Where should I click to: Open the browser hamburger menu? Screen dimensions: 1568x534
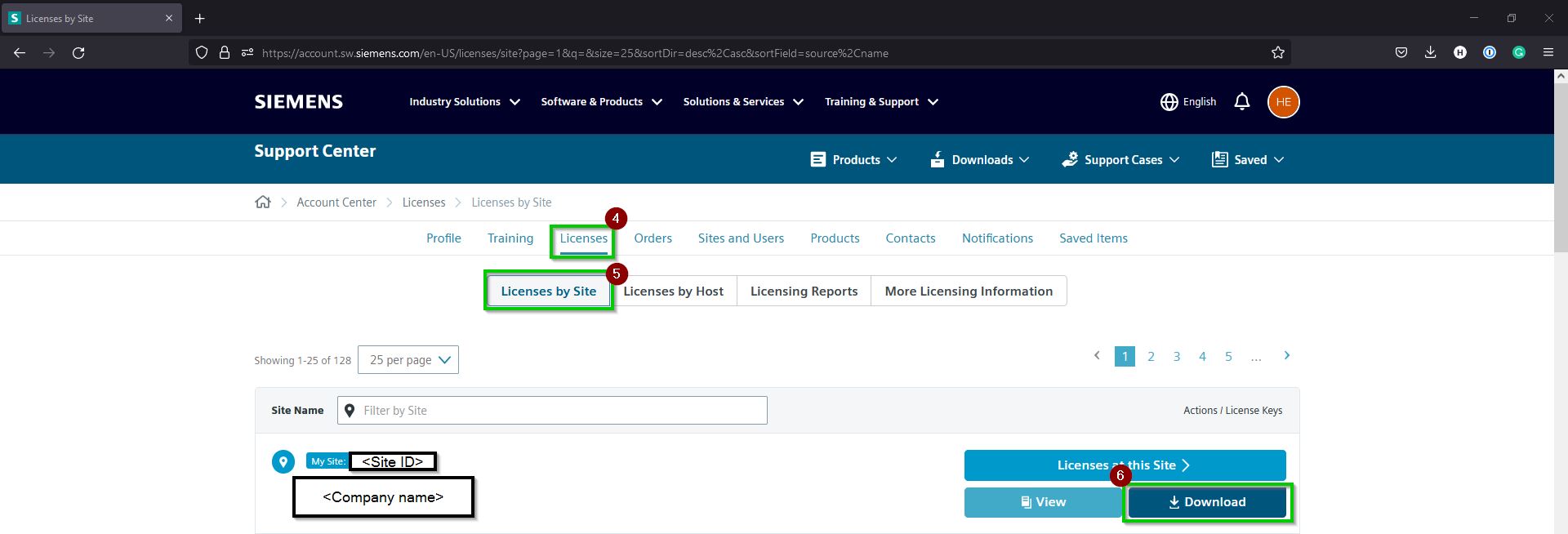(x=1548, y=53)
